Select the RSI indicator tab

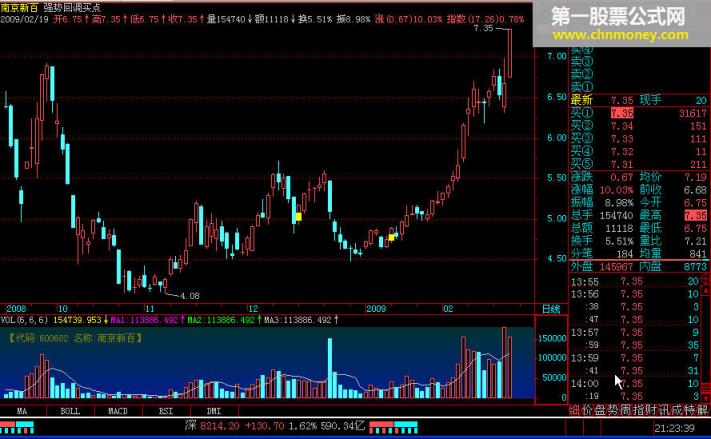pyautogui.click(x=166, y=411)
